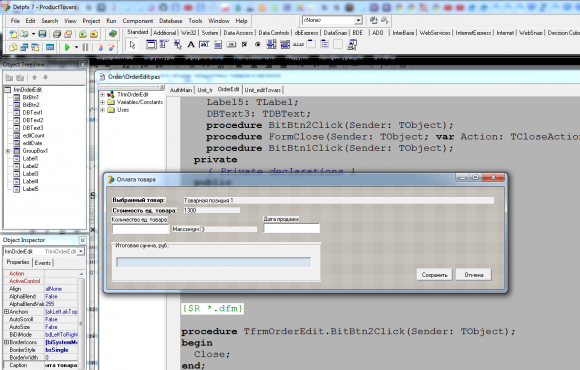Select the TCheckBox component in palette
Image resolution: width=580 pixels, height=370 pixels.
coord(245,45)
